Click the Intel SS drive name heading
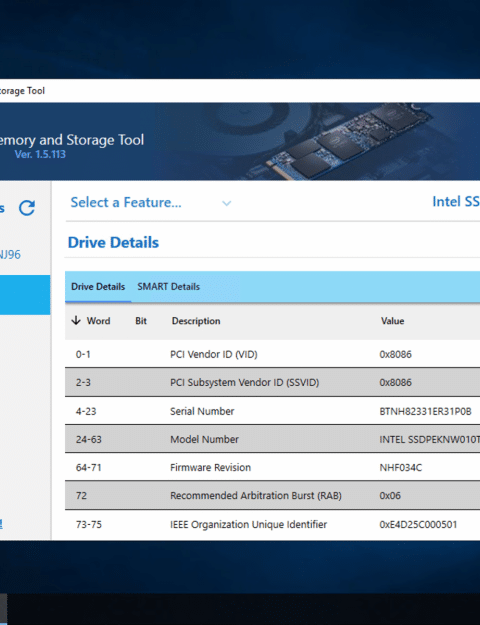Image resolution: width=480 pixels, height=625 pixels. tap(456, 202)
